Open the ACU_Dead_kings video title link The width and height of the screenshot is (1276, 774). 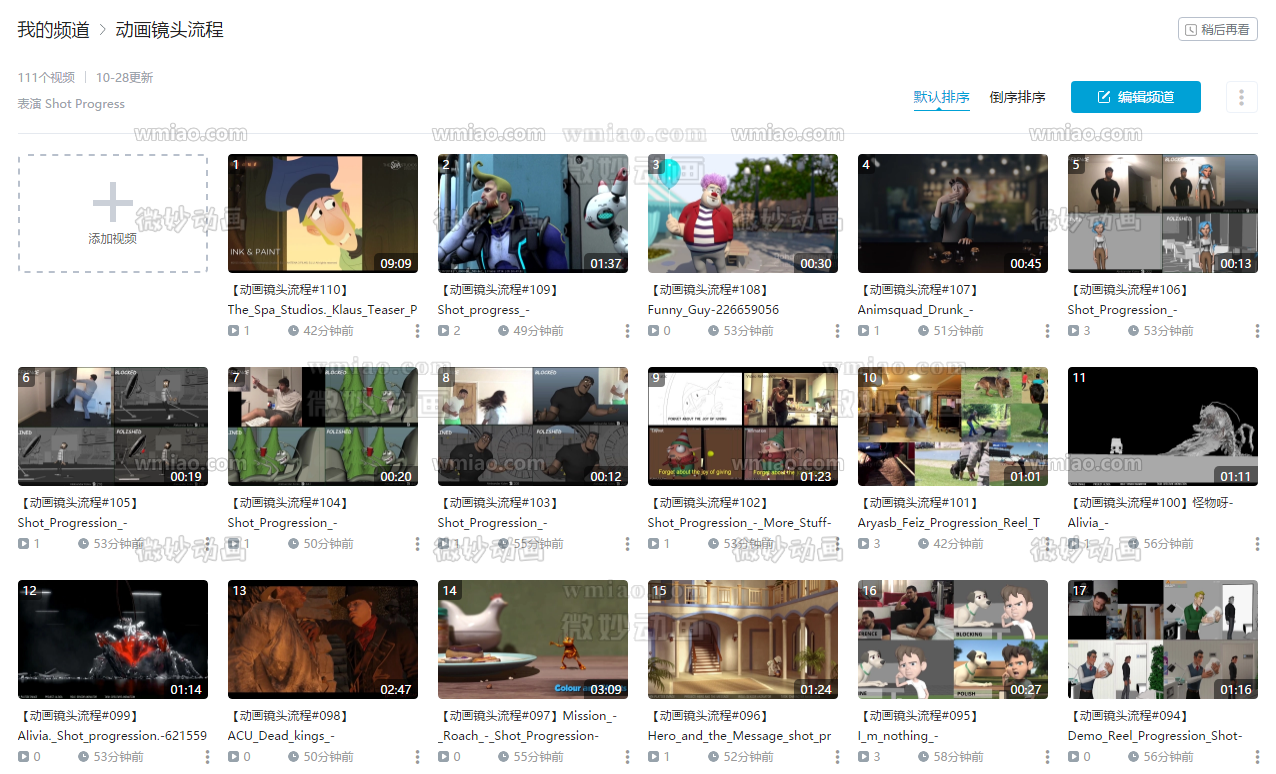tap(280, 736)
